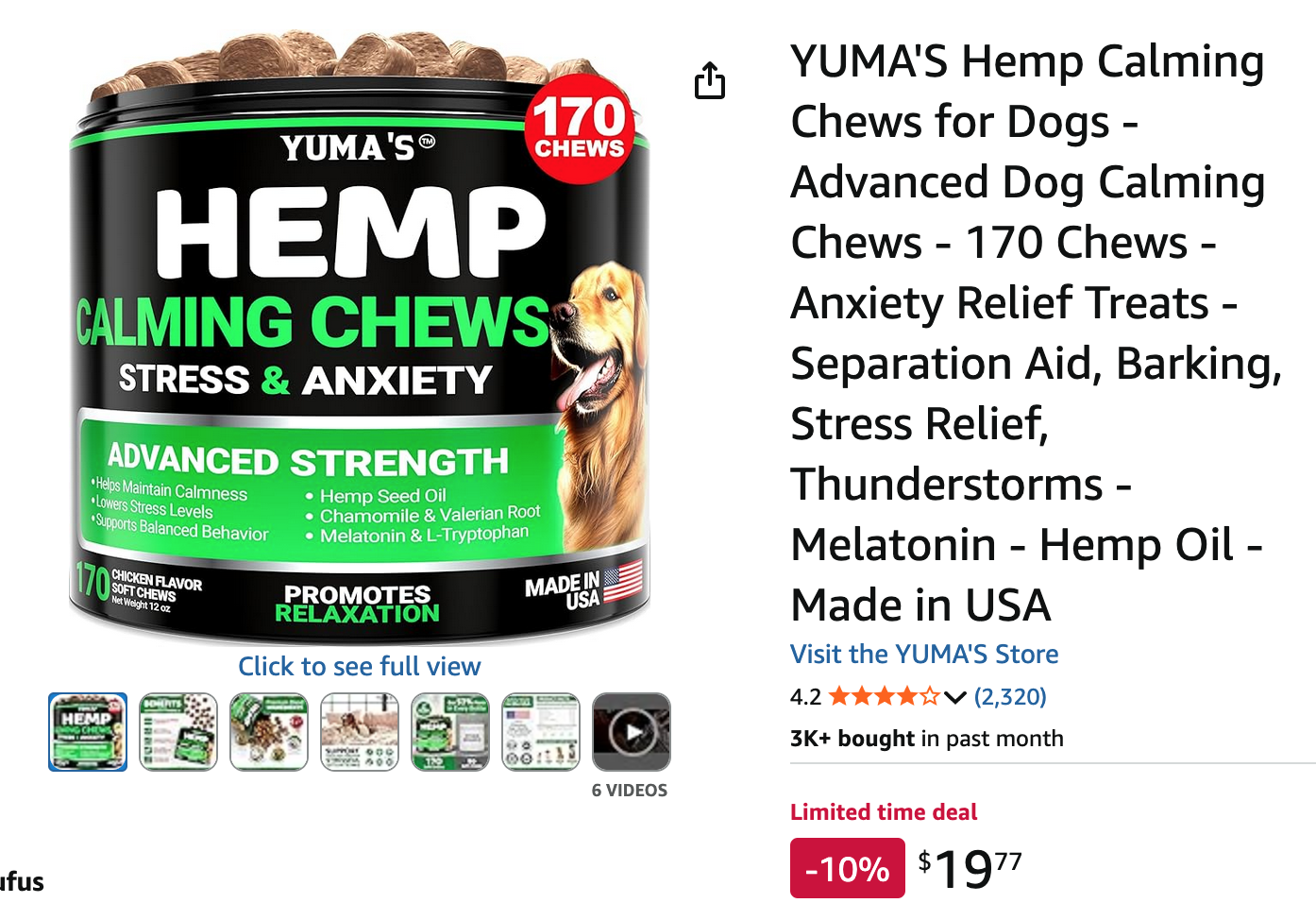Click the Limited time deal label

884,812
